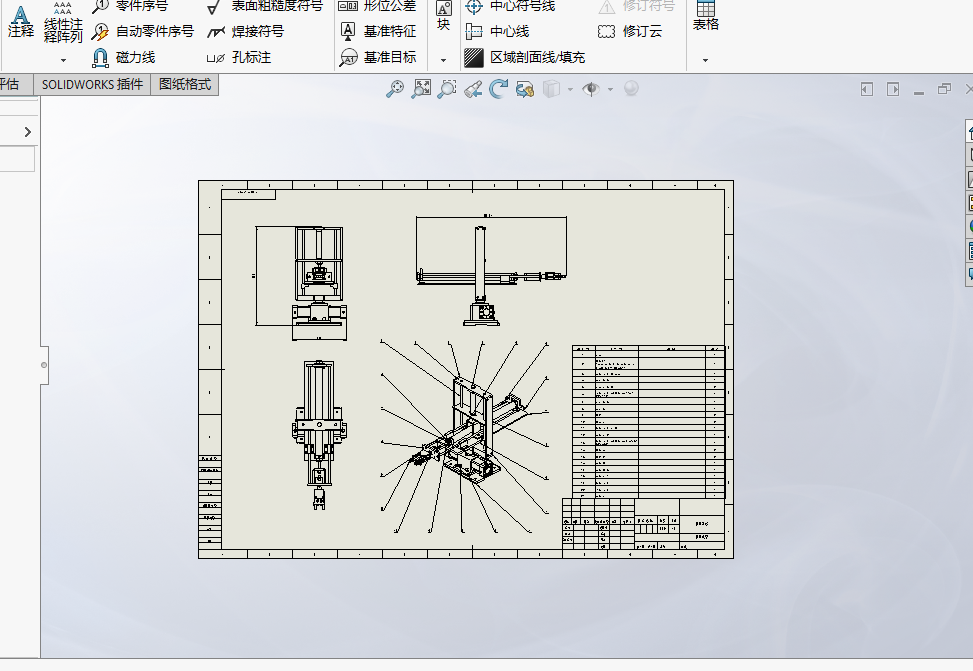973x671 pixels.
Task: Select the exploded isometric view with balloons
Action: click(x=464, y=437)
